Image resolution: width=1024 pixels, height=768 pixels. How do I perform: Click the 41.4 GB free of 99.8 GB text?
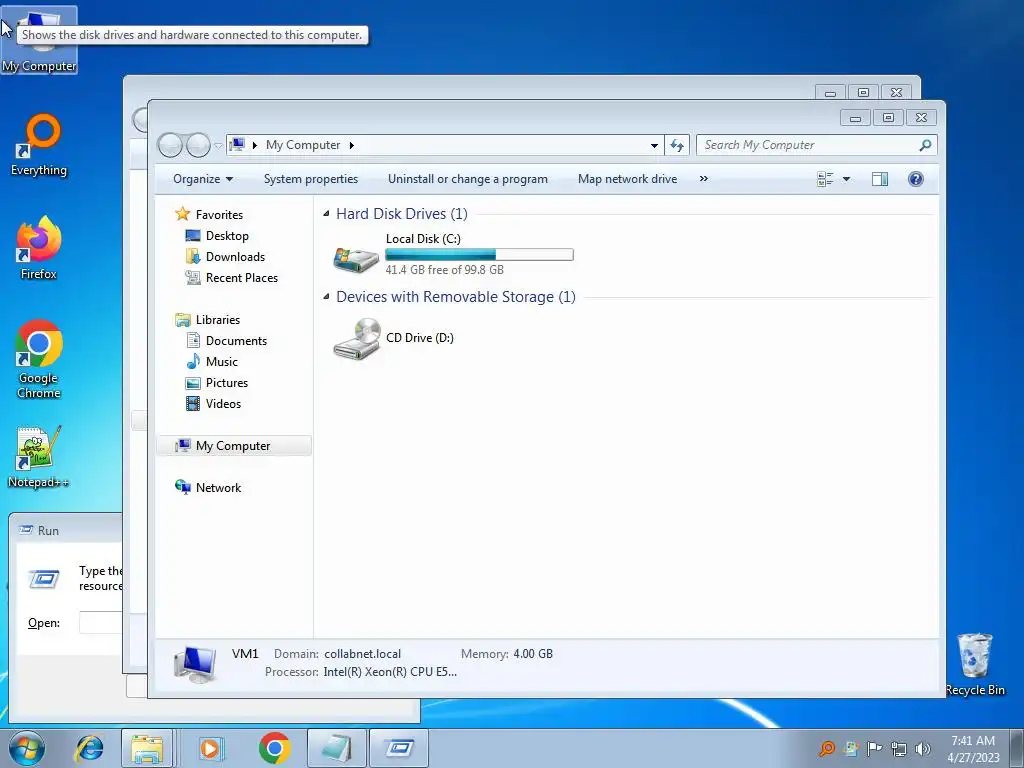[444, 270]
